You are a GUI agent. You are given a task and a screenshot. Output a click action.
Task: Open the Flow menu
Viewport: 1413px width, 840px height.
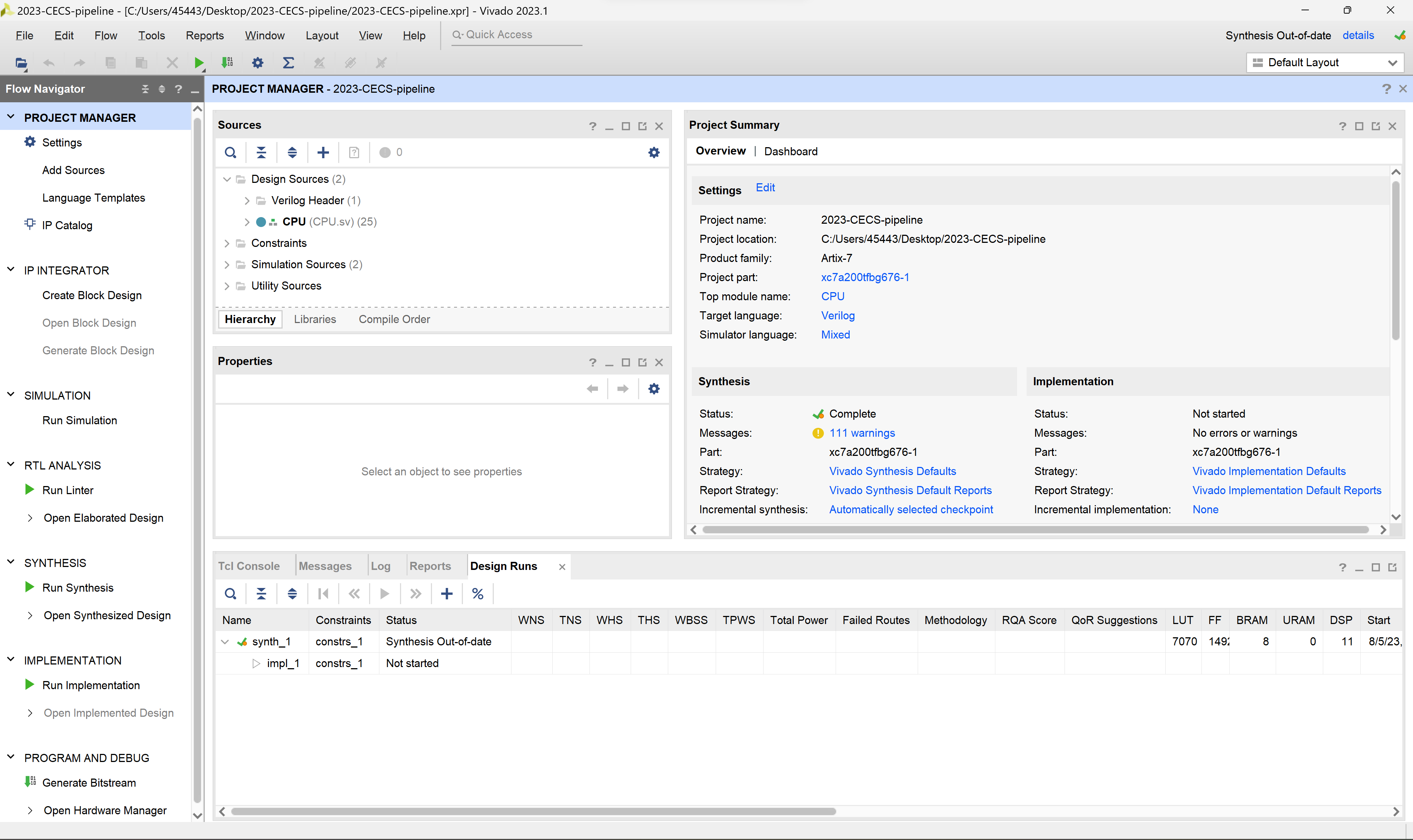pyautogui.click(x=105, y=35)
